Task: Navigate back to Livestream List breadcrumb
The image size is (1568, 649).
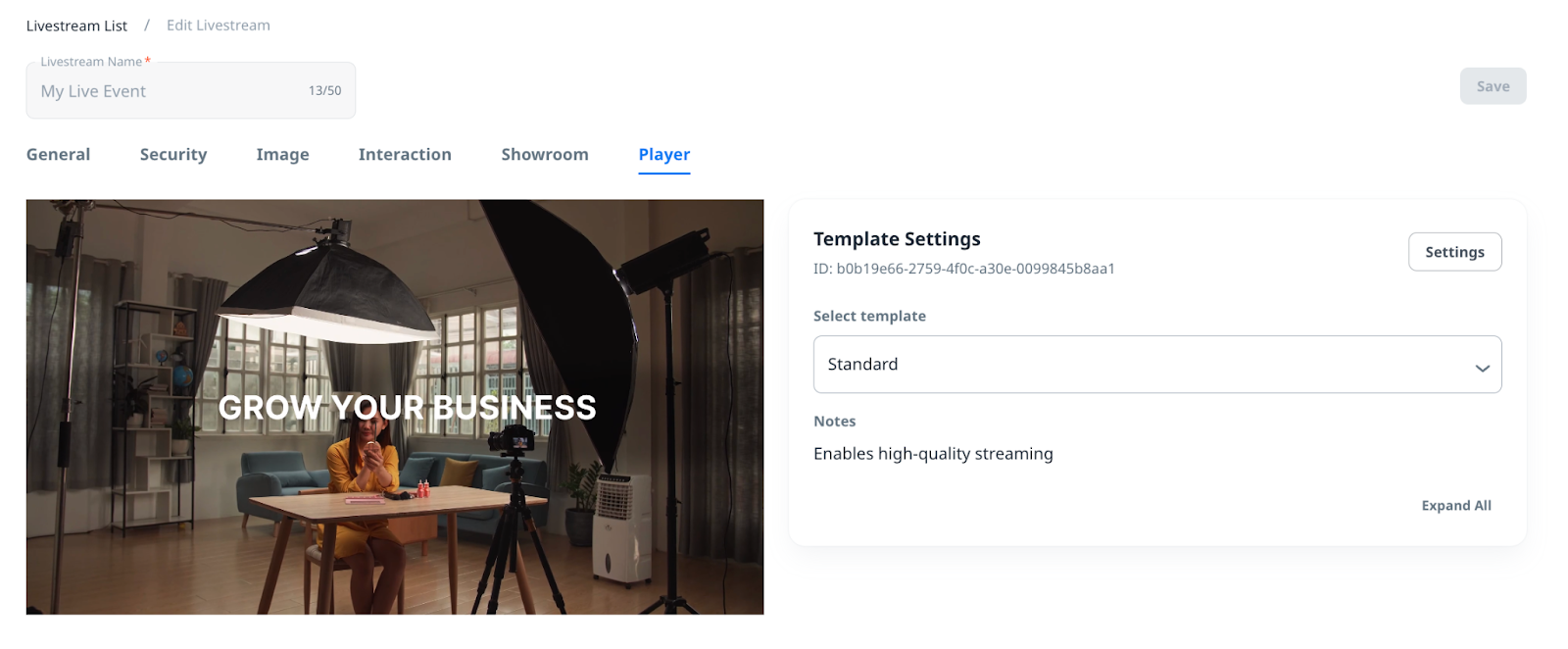Action: 76,25
